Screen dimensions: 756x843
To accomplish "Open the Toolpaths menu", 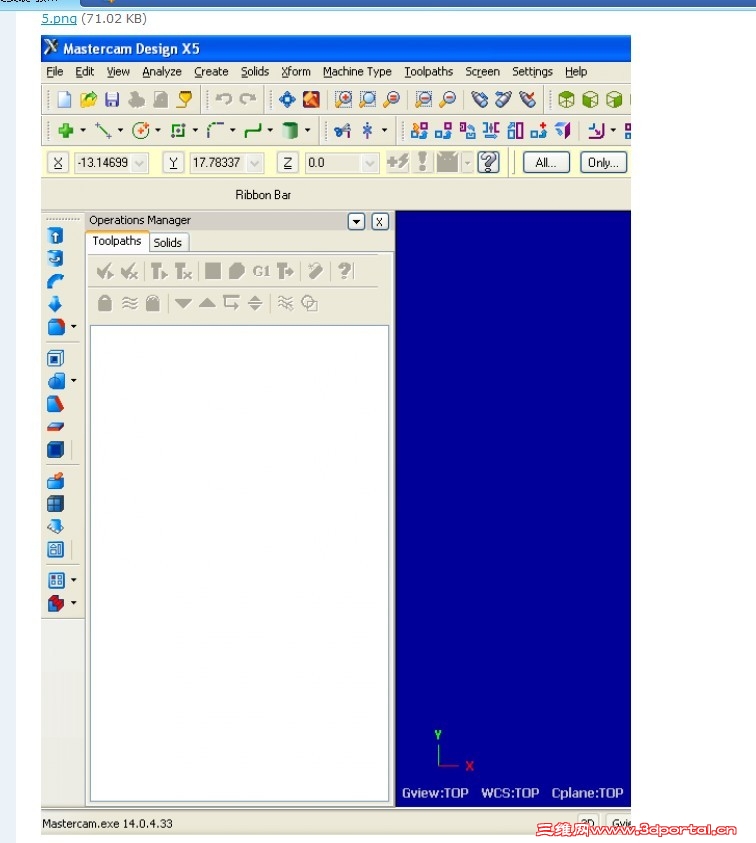I will pos(429,72).
